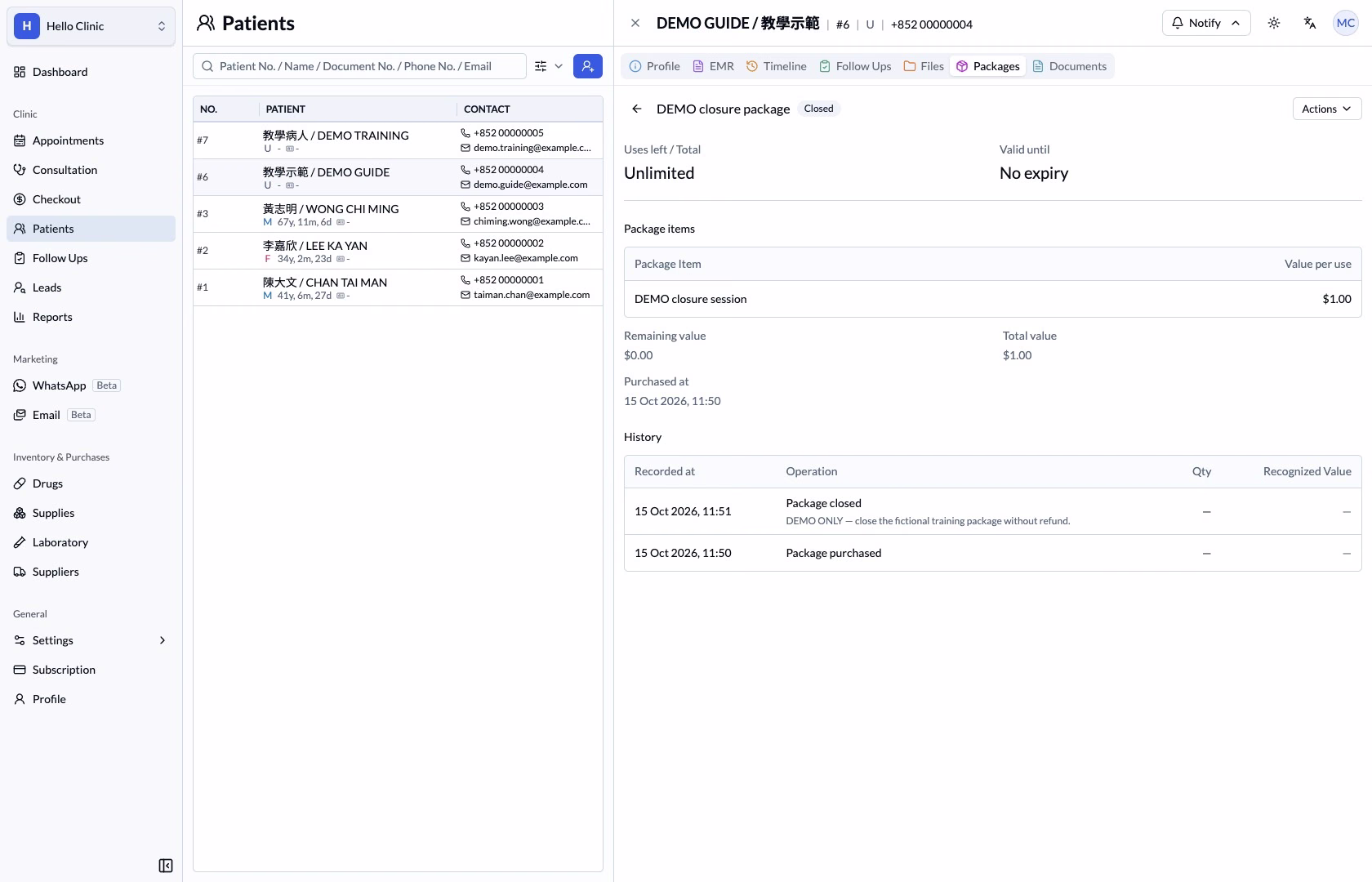This screenshot has height=882, width=1372.
Task: Switch to the Profile tab
Action: (654, 66)
